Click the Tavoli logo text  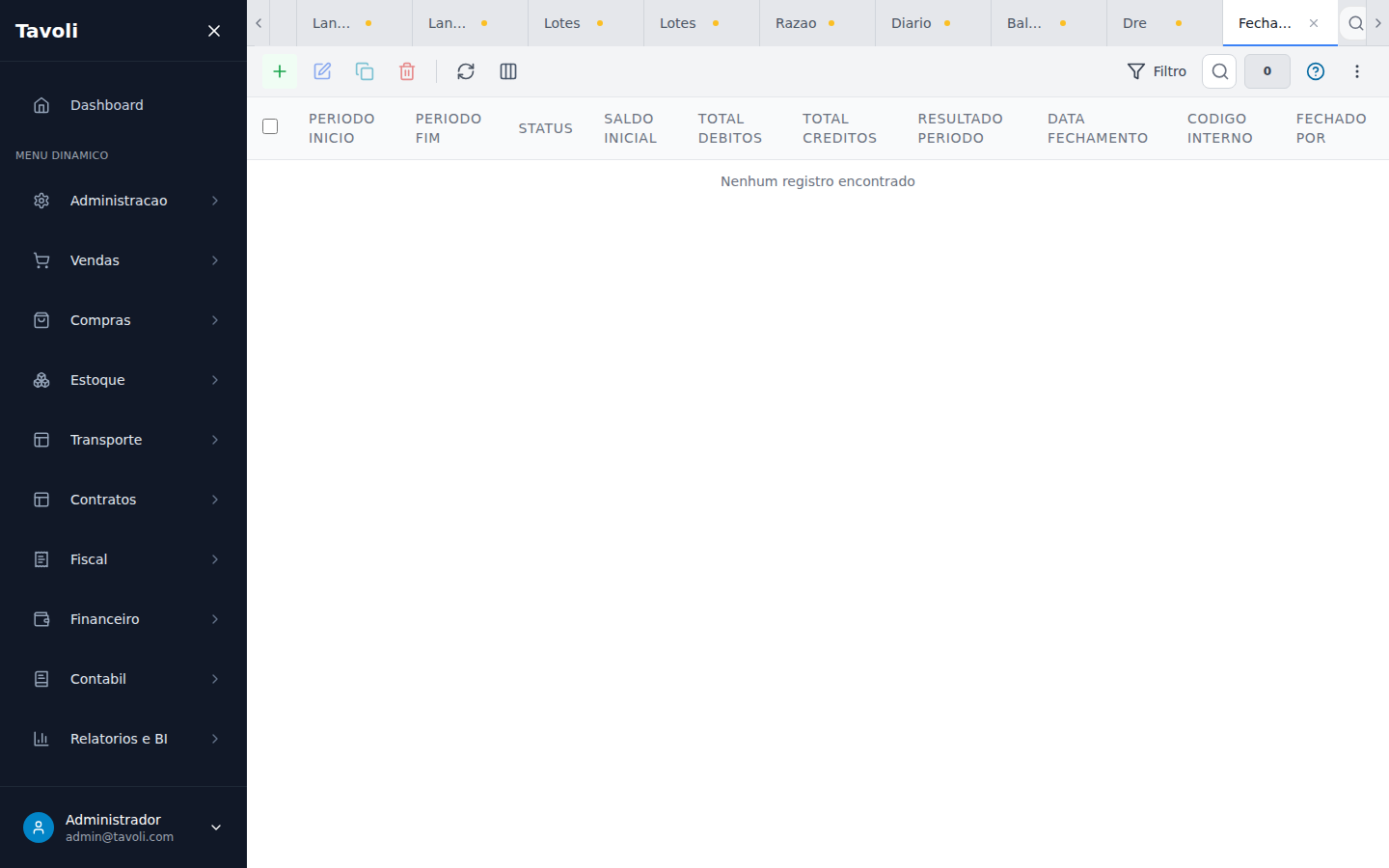click(x=46, y=31)
